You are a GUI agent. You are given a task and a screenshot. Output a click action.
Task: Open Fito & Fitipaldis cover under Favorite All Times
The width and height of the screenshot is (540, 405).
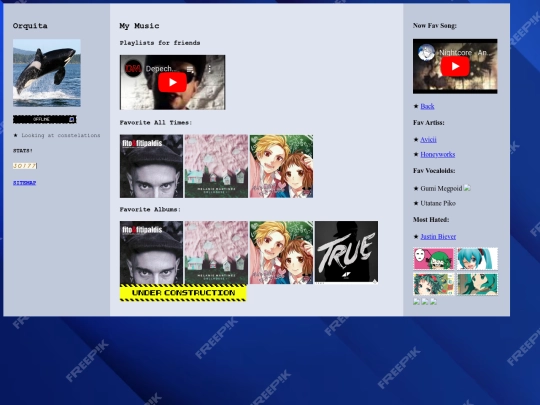pos(152,166)
